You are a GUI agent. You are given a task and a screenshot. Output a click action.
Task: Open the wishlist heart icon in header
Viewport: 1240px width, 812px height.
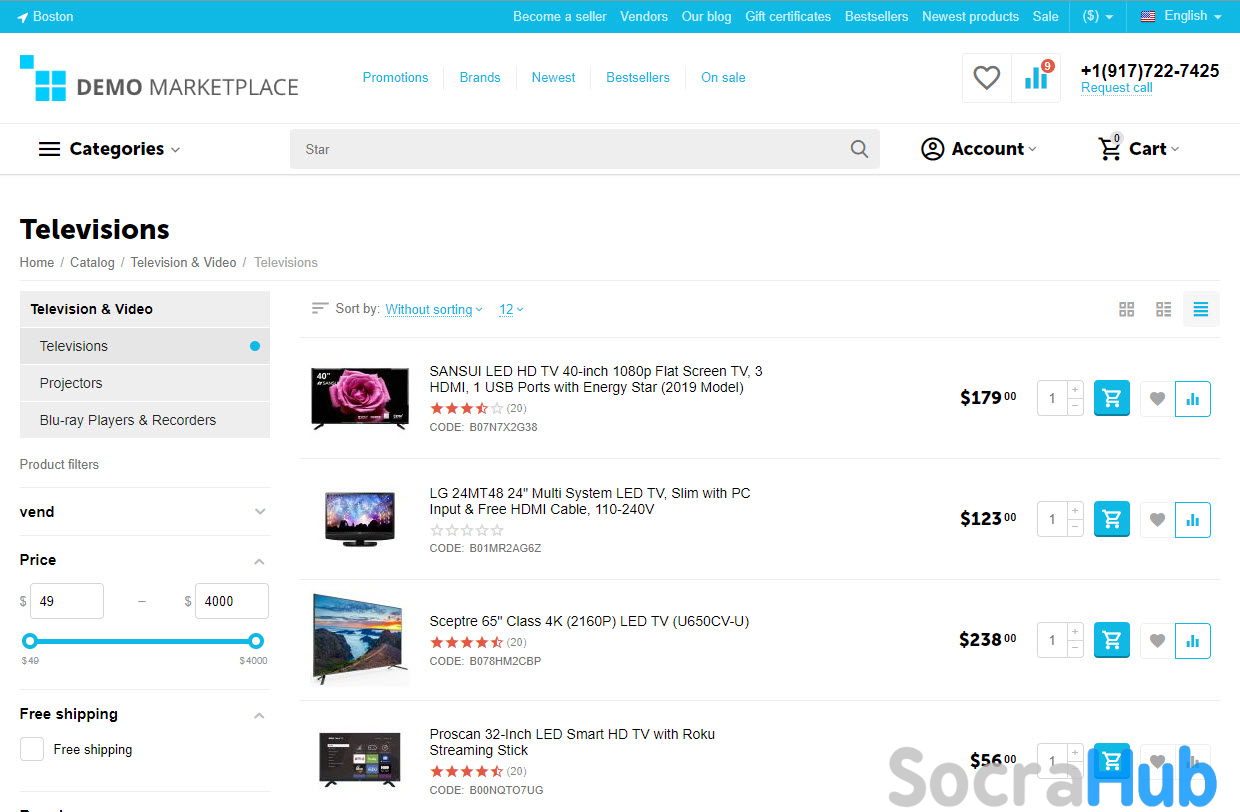point(987,78)
